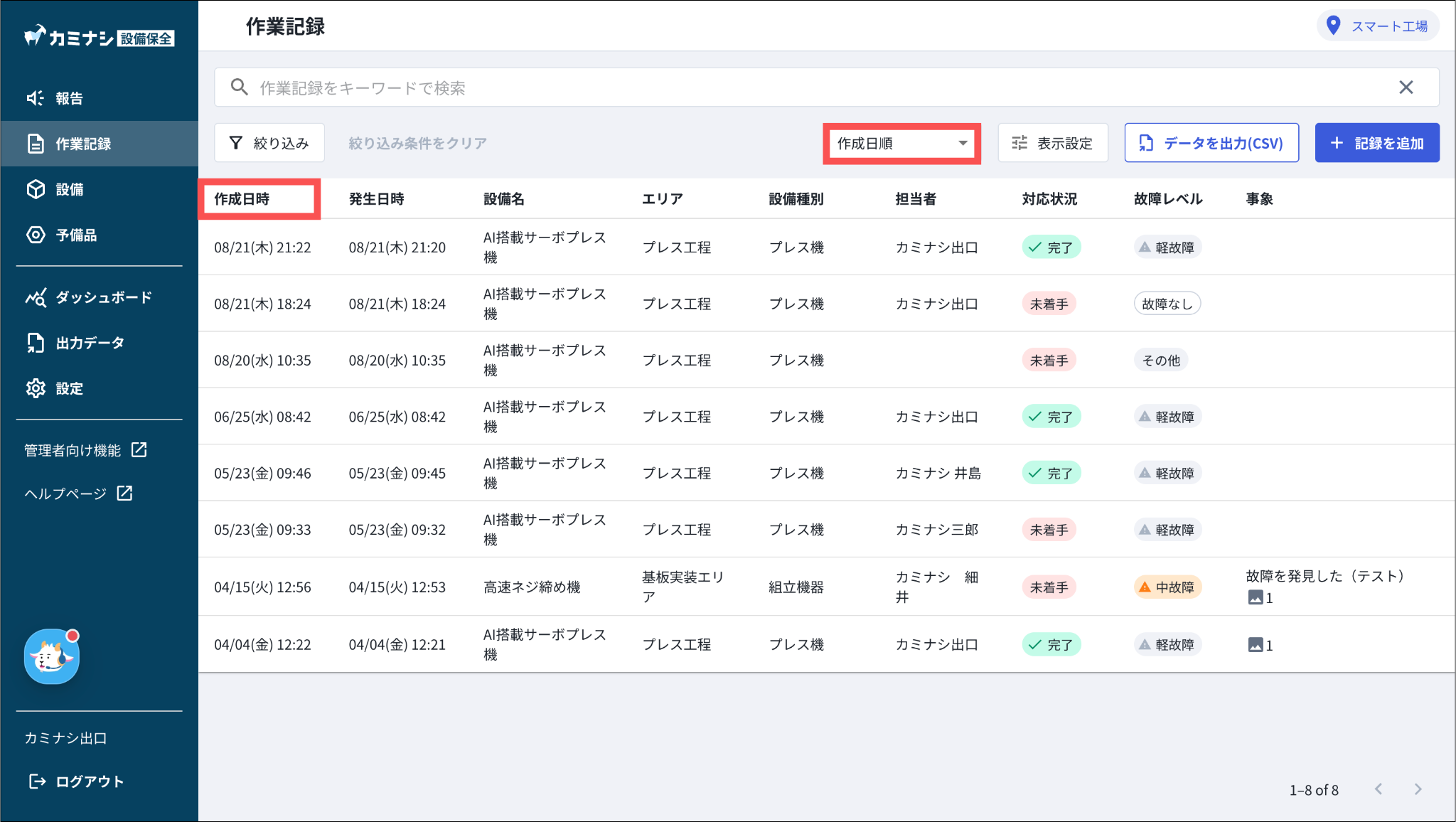
Task: Click the 記録を追加 button
Action: pos(1376,143)
